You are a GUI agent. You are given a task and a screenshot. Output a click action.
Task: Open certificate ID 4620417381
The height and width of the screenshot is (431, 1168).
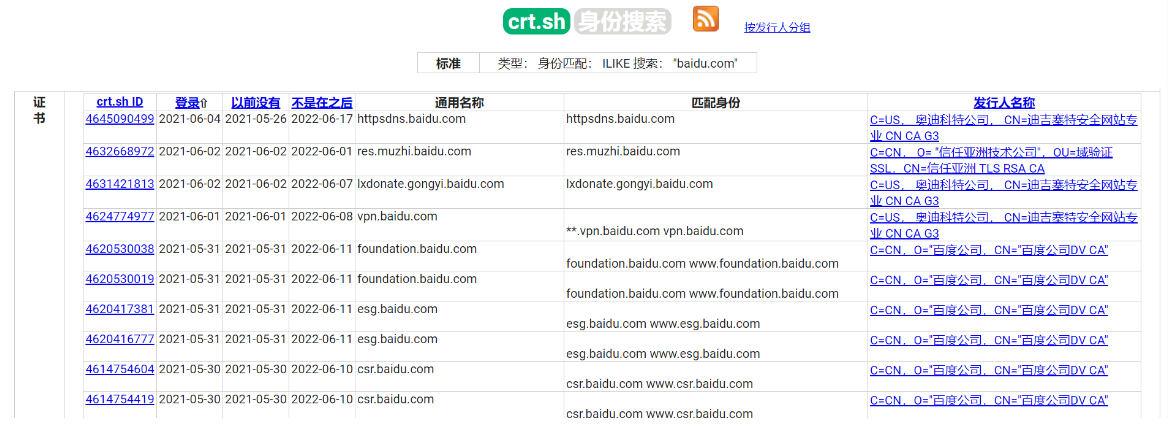pyautogui.click(x=120, y=309)
